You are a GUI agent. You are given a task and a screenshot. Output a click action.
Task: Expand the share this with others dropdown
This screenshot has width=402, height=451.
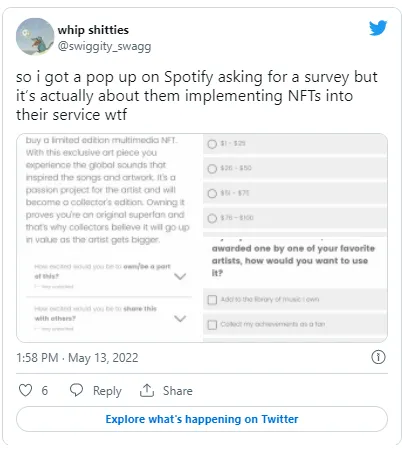pos(180,319)
